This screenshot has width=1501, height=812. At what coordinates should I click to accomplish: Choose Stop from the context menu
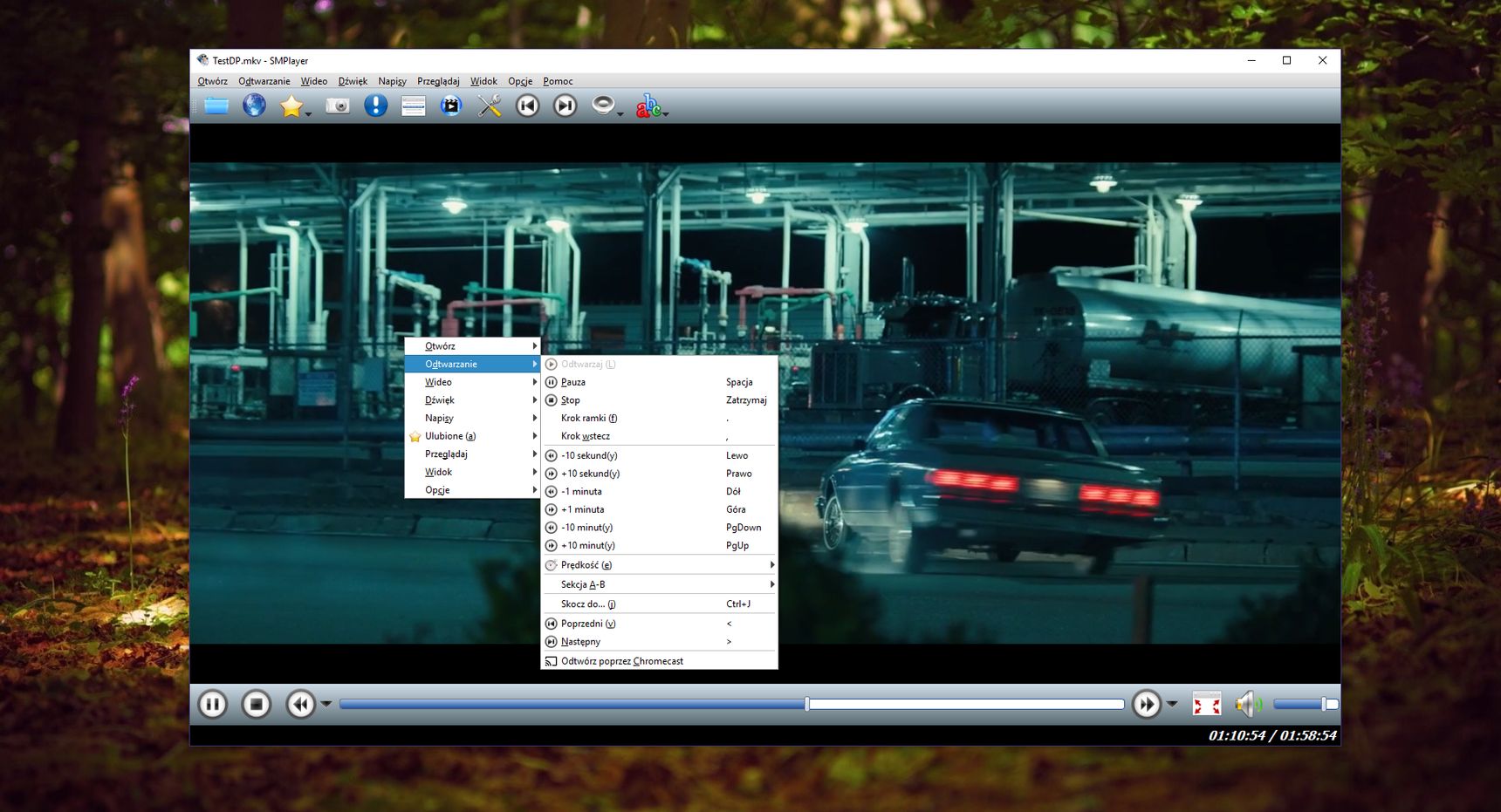click(x=659, y=400)
